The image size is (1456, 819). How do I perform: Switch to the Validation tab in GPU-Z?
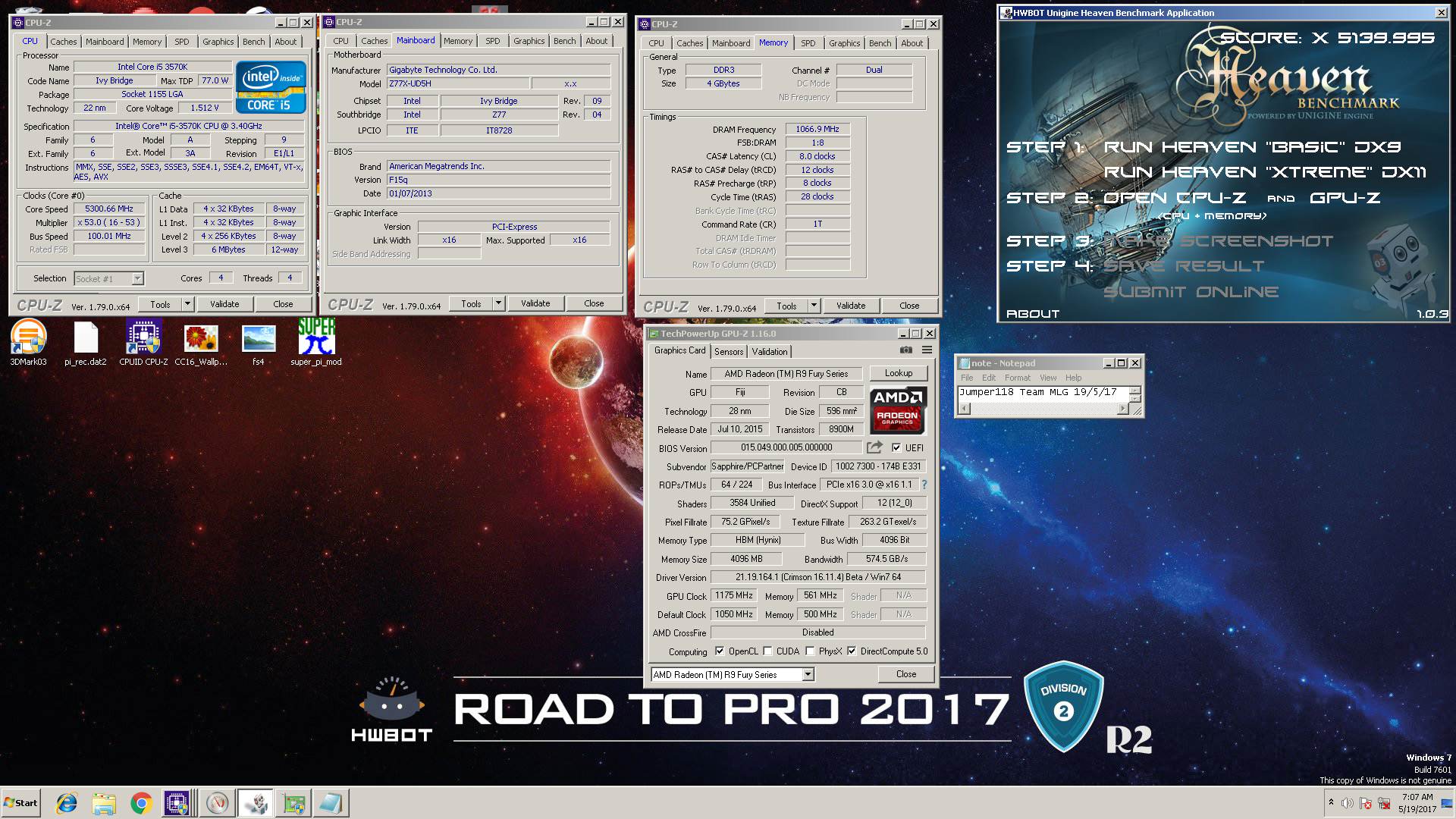[x=770, y=351]
